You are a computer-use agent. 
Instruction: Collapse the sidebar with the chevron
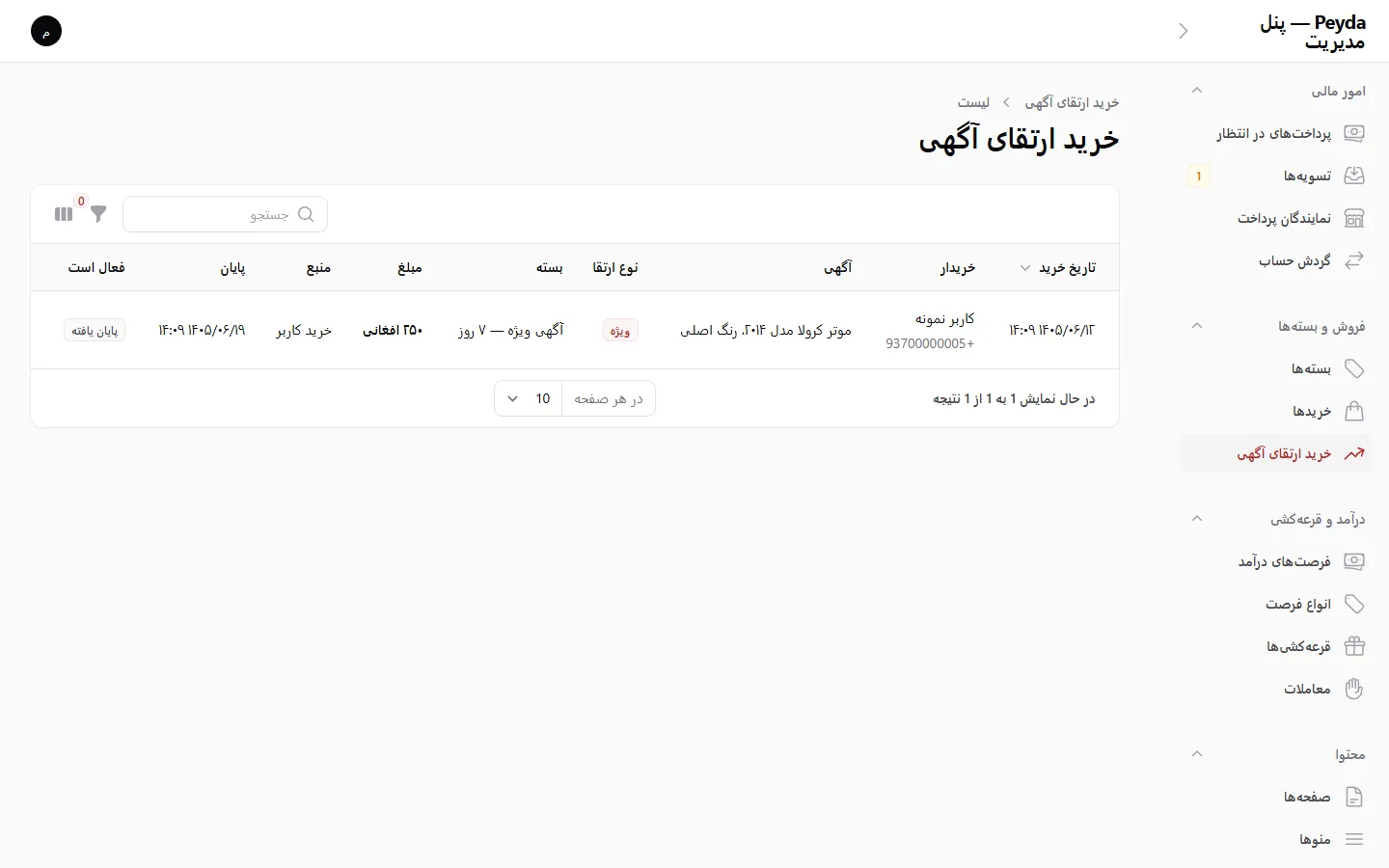(x=1184, y=31)
